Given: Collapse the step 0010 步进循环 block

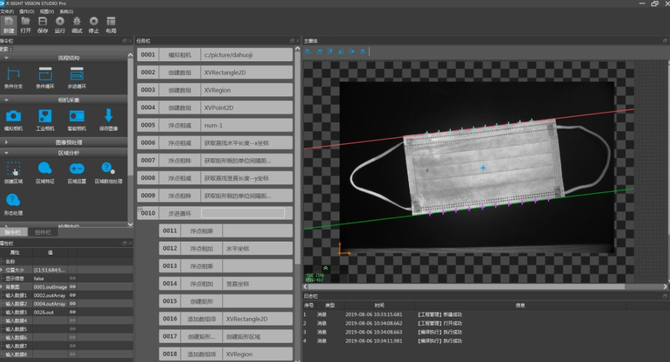Looking at the screenshot, I should click(x=140, y=208).
